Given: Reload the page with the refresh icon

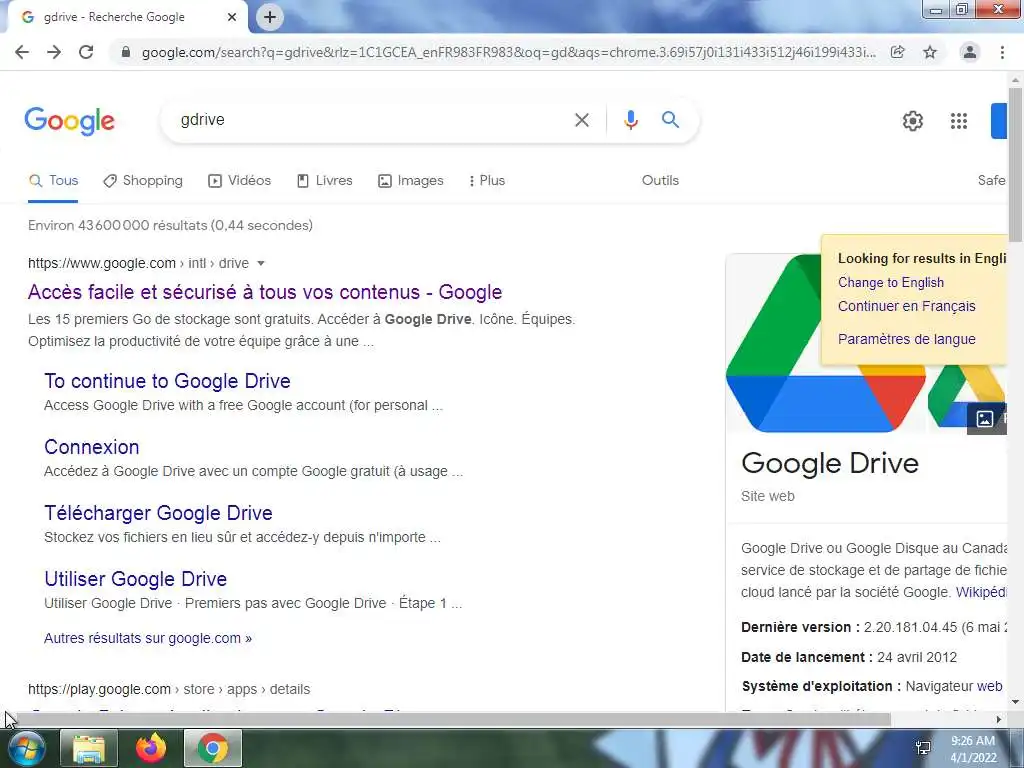Looking at the screenshot, I should pos(86,52).
